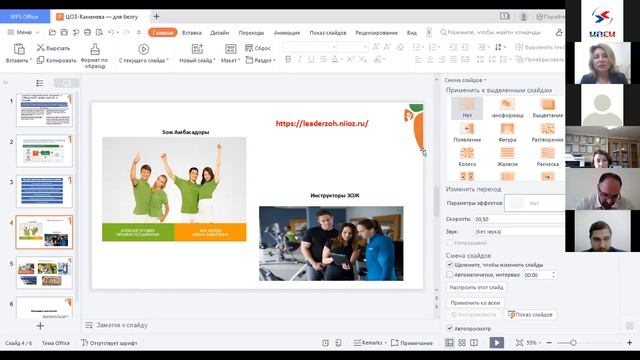Expand Смена слайдов panel title dropdown
The image size is (640, 360).
(x=465, y=80)
